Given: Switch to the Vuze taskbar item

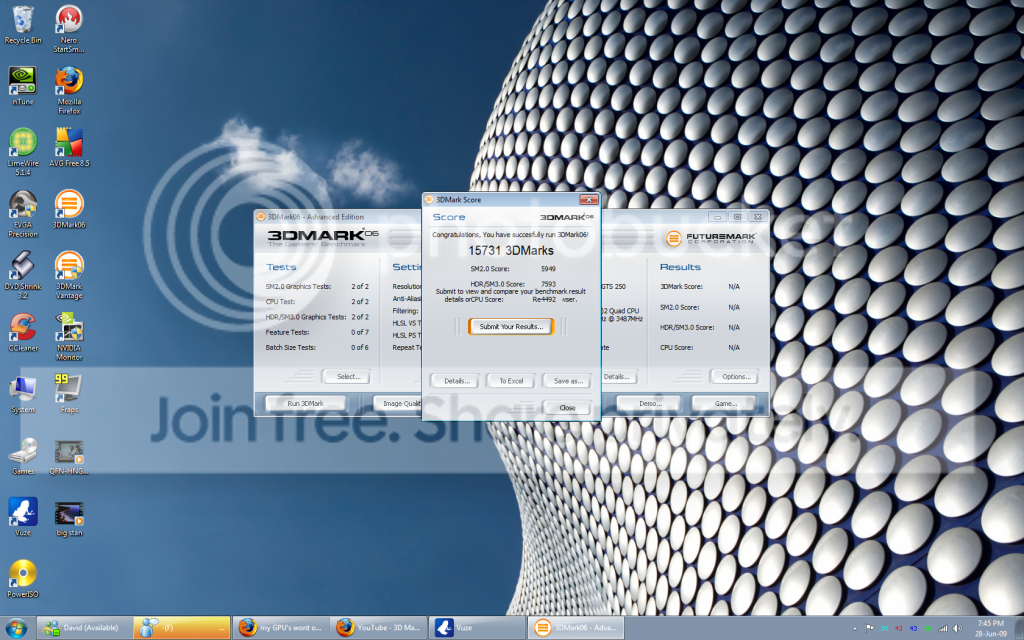Looking at the screenshot, I should click(476, 627).
